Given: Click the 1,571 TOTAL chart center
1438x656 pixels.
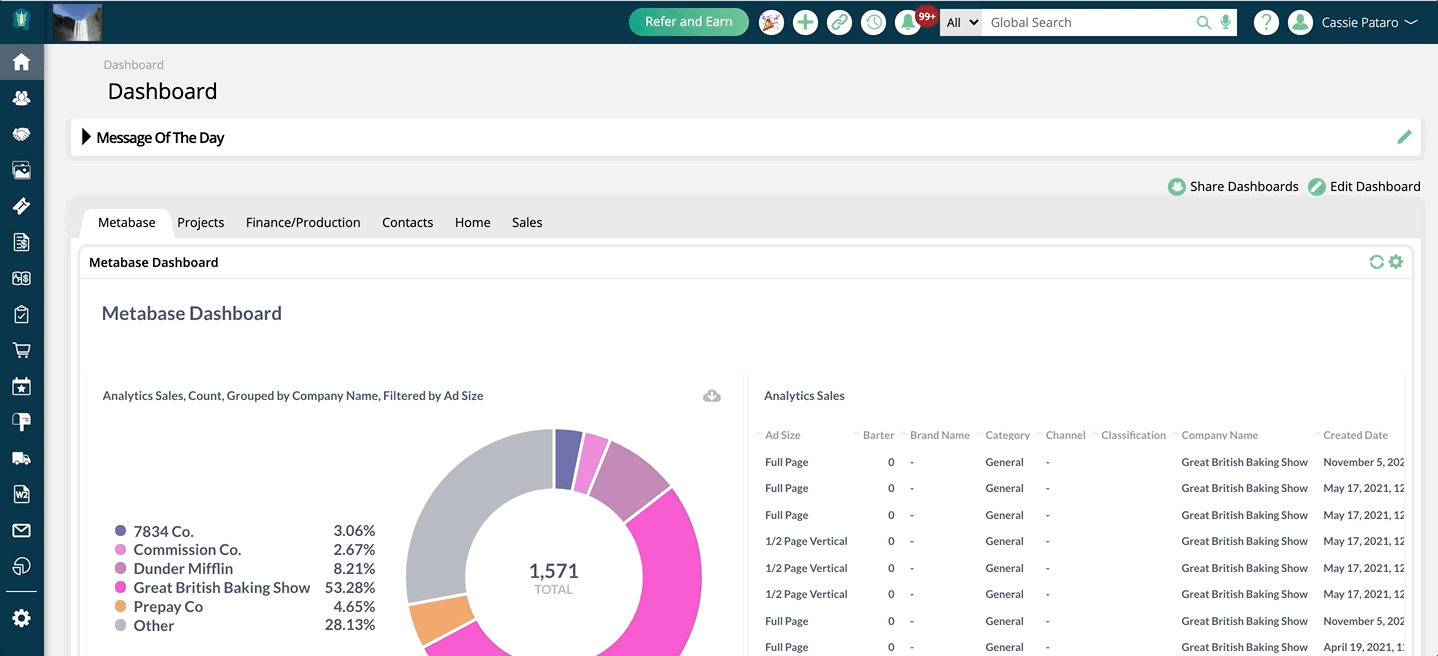Looking at the screenshot, I should pos(553,578).
